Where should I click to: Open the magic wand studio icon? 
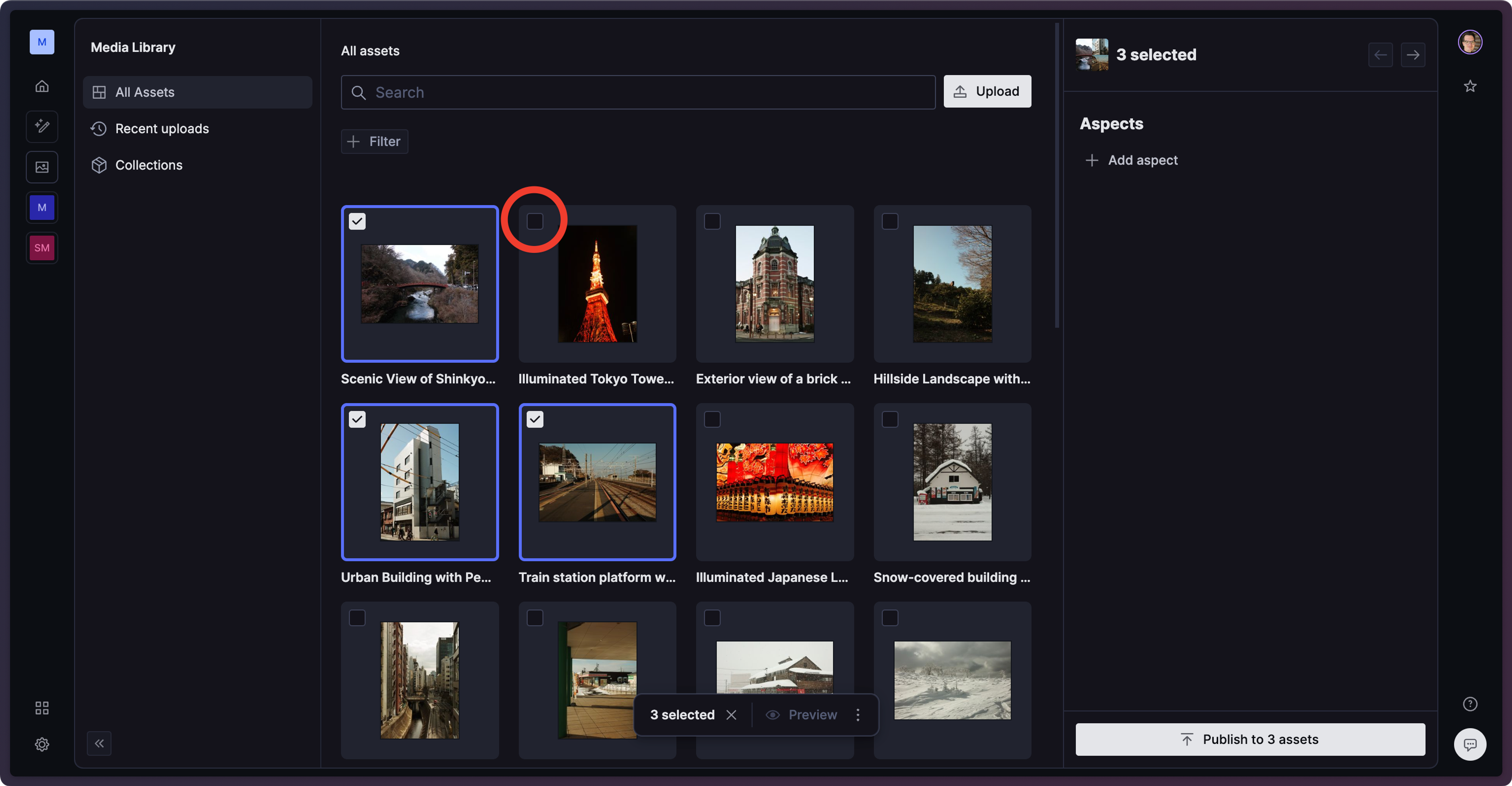tap(42, 126)
